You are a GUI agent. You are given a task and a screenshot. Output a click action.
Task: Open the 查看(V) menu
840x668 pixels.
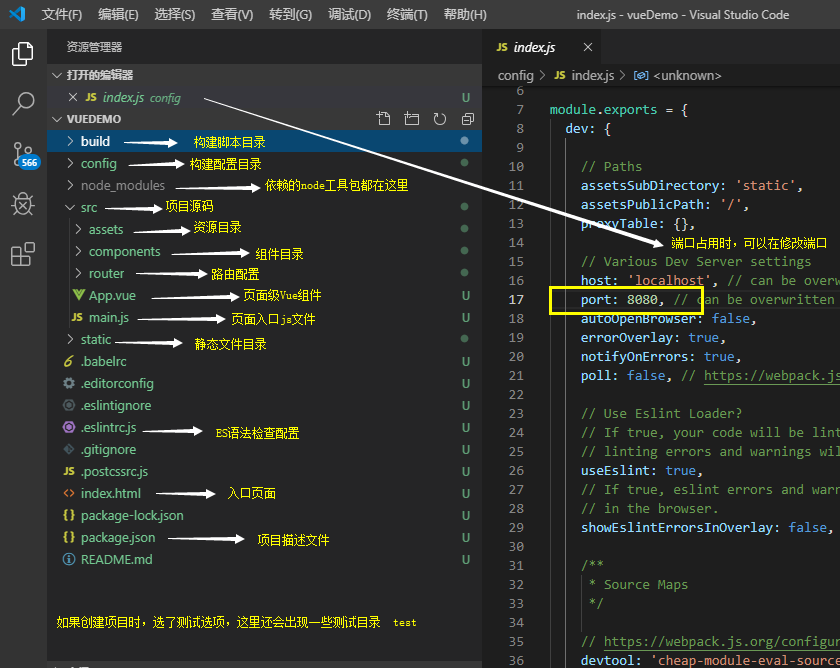[x=232, y=14]
